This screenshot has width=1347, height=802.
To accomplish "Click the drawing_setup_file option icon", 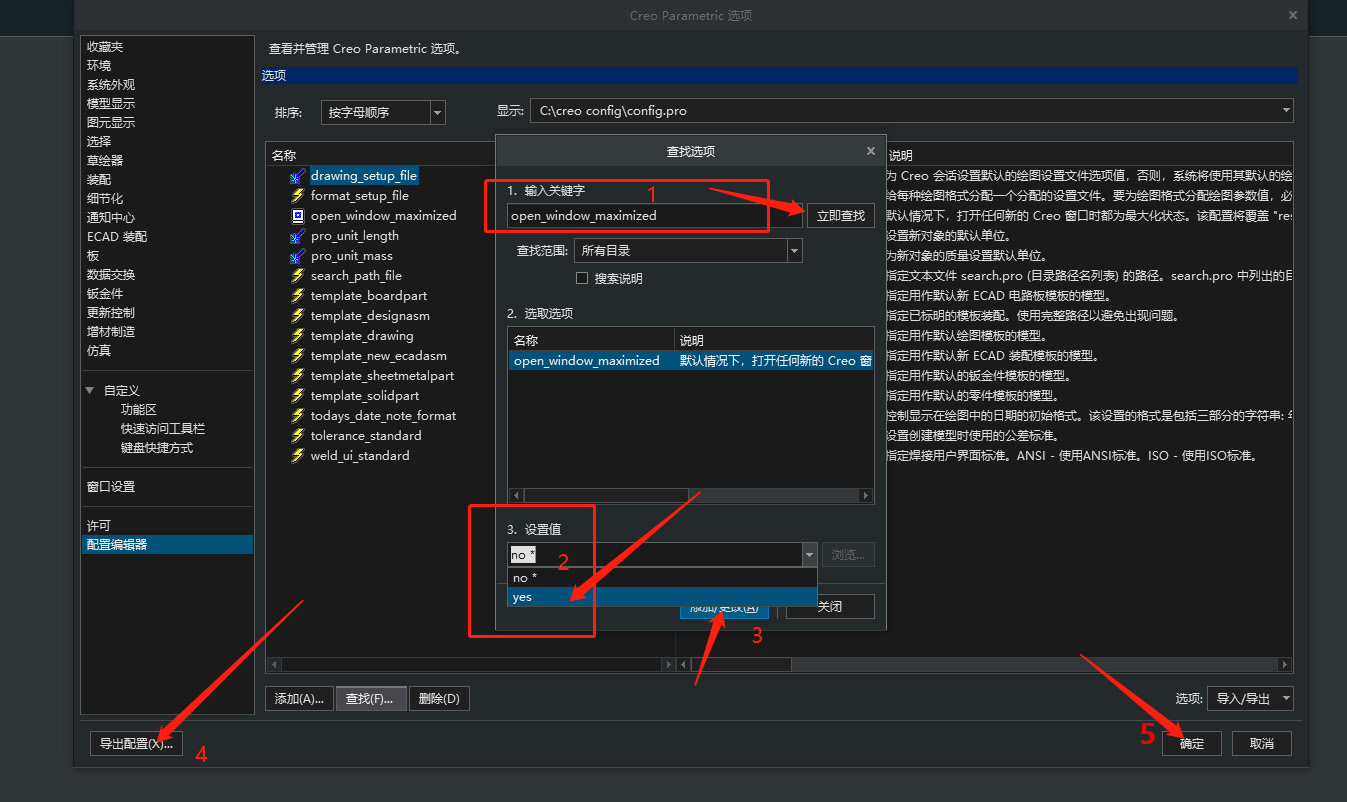I will tap(297, 176).
